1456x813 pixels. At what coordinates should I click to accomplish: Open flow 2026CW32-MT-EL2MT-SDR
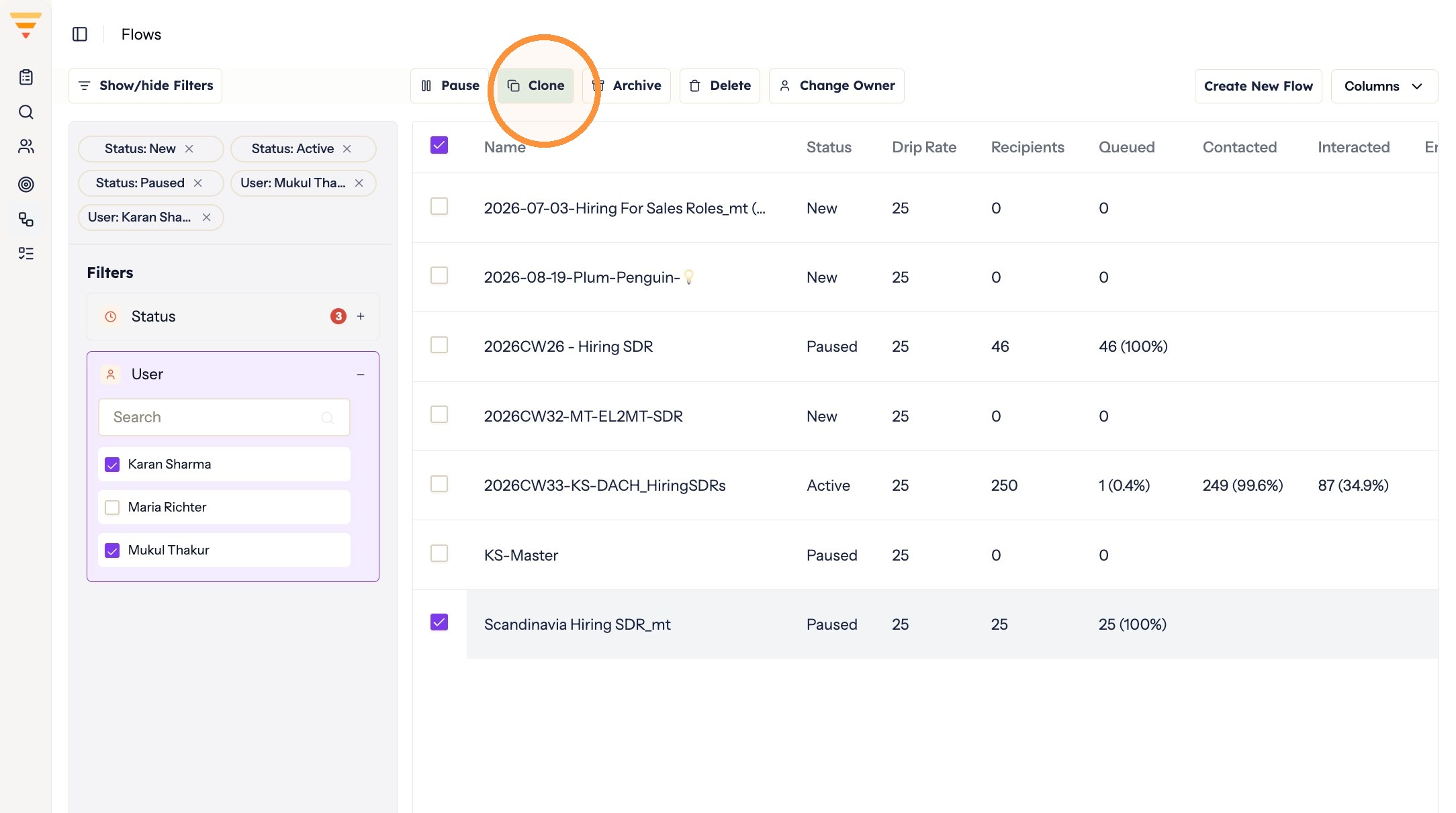583,416
